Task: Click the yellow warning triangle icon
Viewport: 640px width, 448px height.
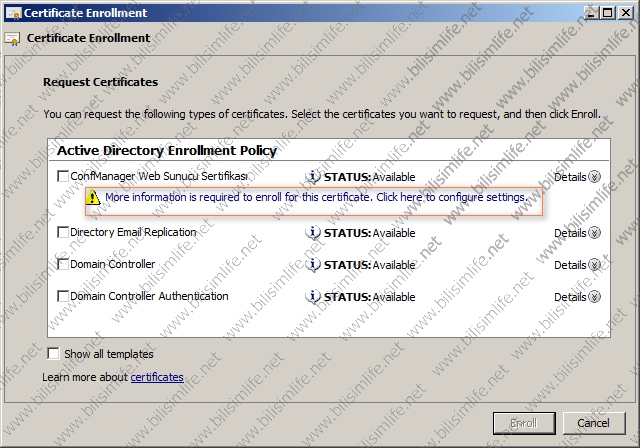Action: coord(93,197)
